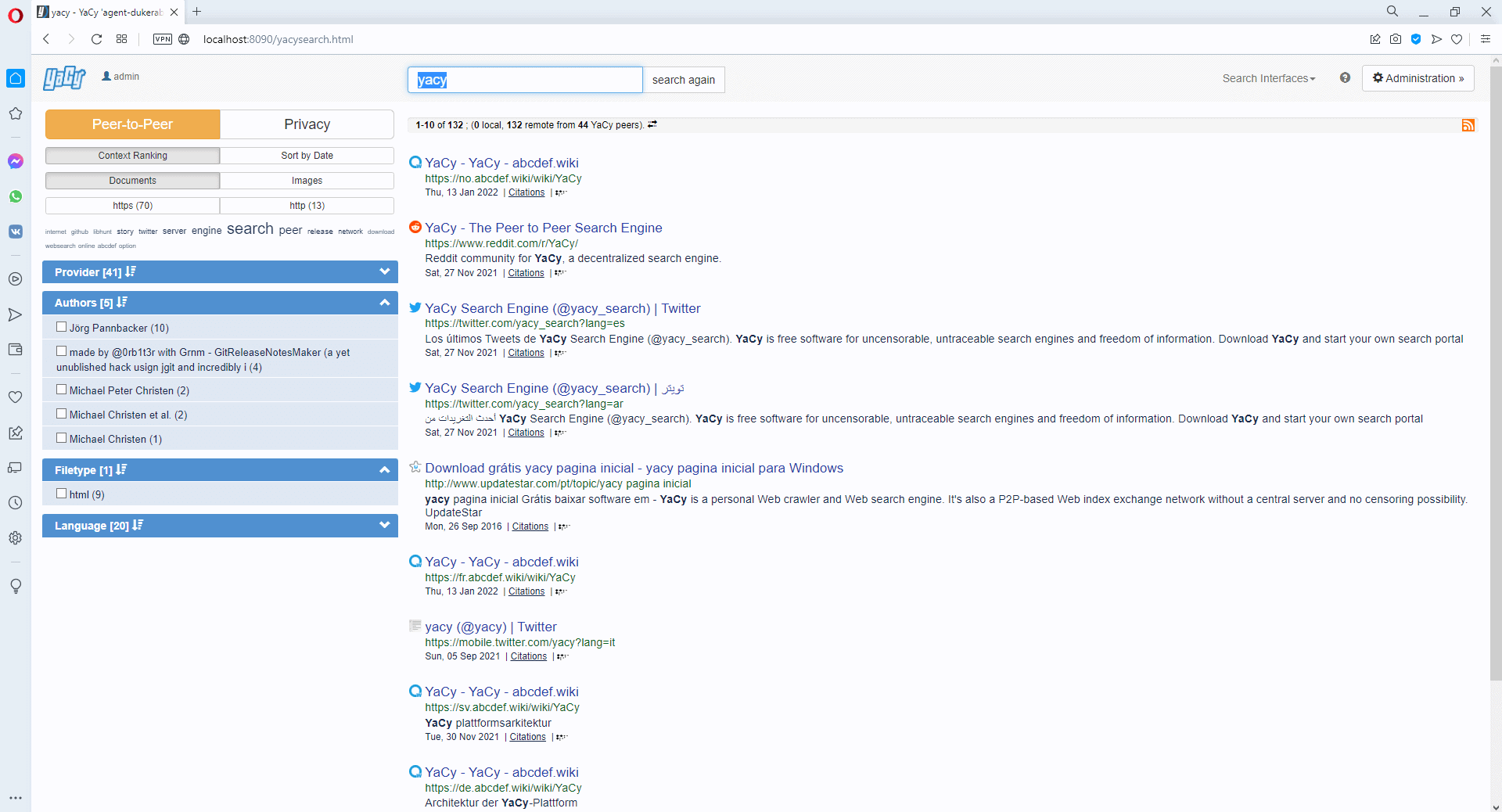Switch to the Privacy tab
Image resolution: width=1502 pixels, height=812 pixels.
tap(307, 124)
